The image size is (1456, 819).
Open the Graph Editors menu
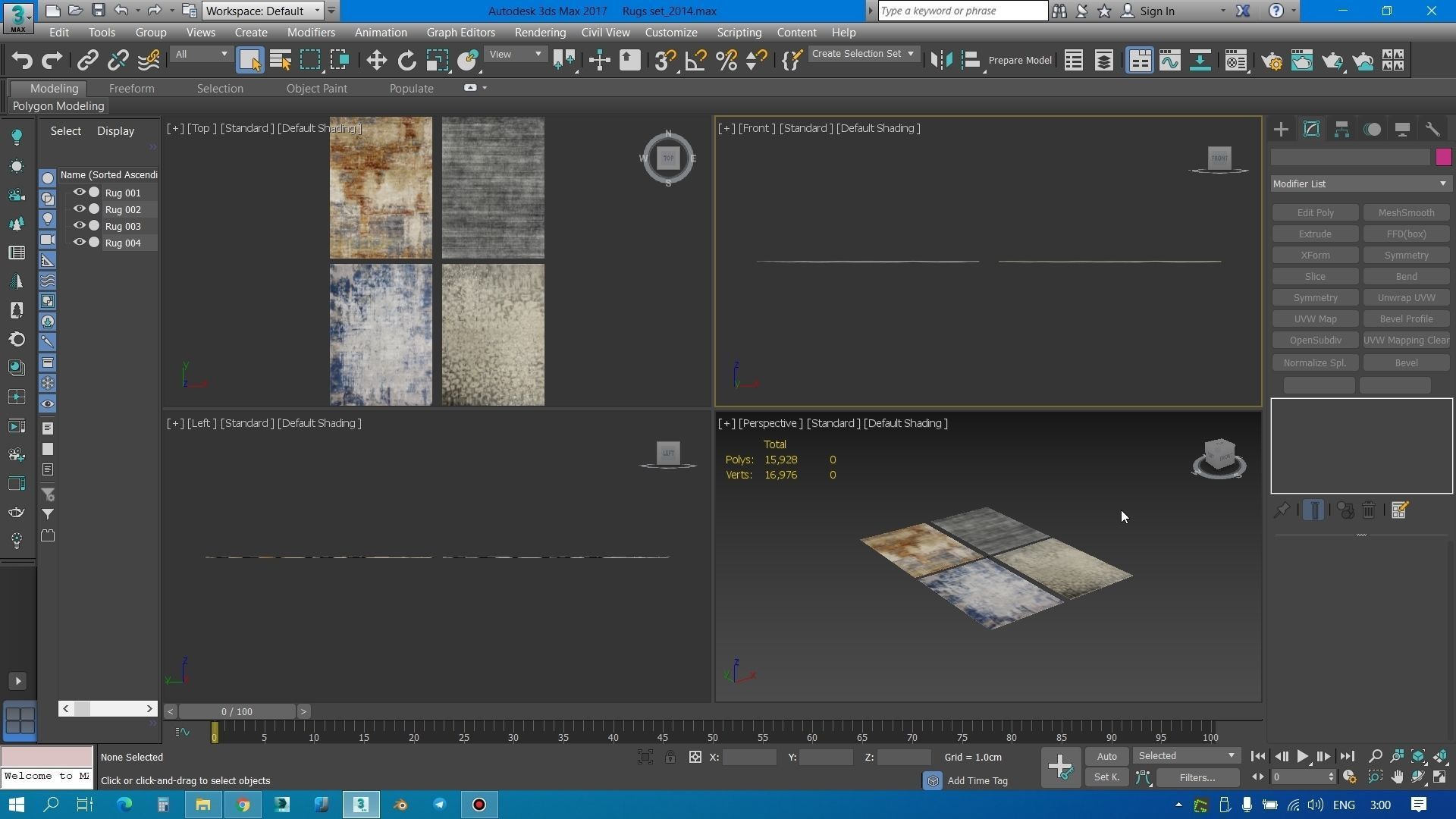(x=460, y=33)
